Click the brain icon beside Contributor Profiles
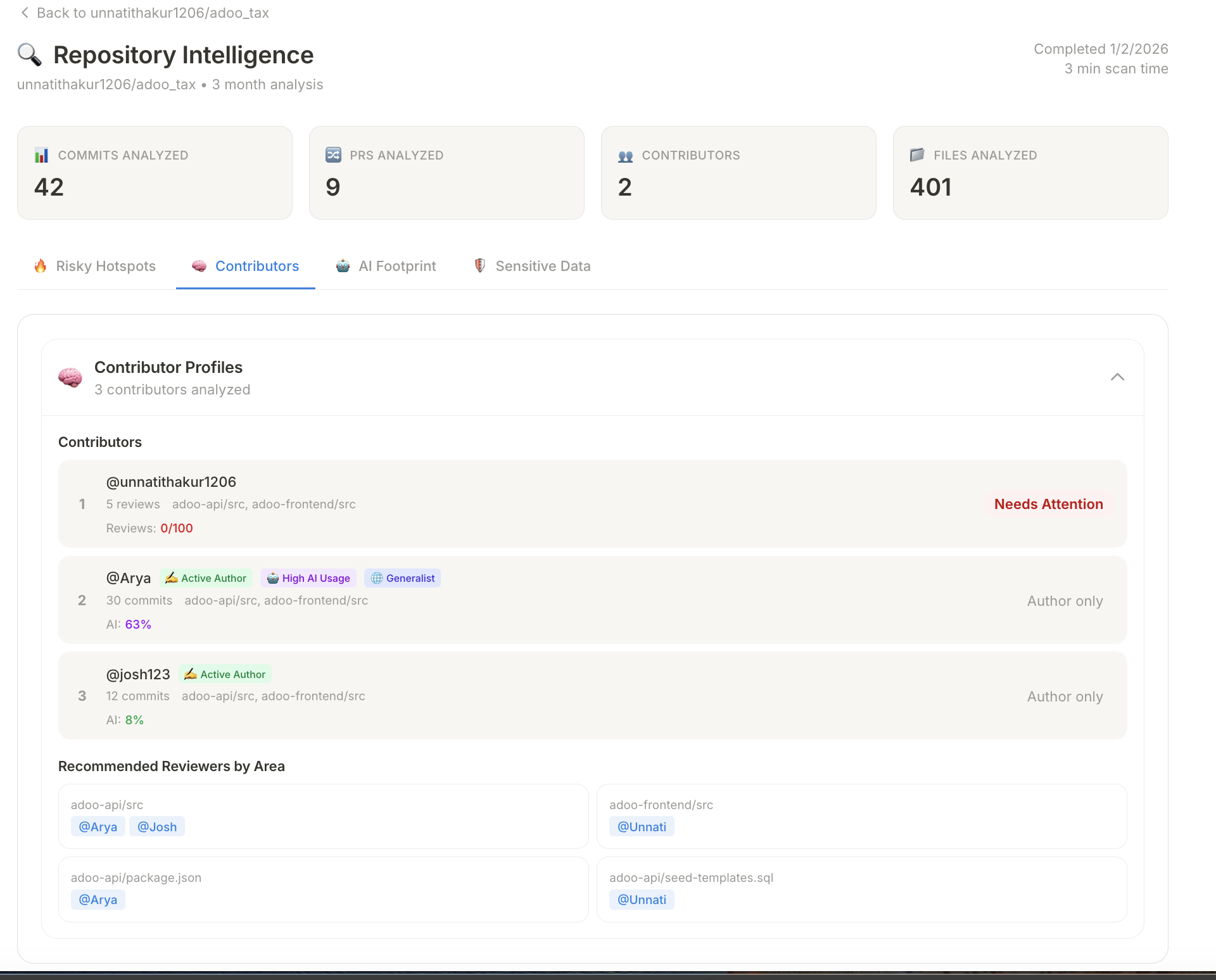Viewport: 1216px width, 980px height. tap(70, 377)
